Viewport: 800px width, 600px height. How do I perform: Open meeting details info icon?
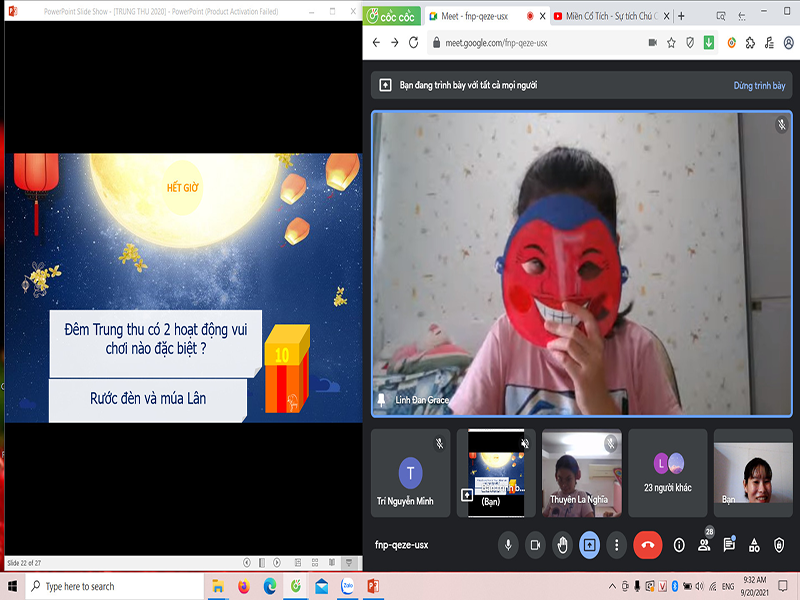pos(679,545)
